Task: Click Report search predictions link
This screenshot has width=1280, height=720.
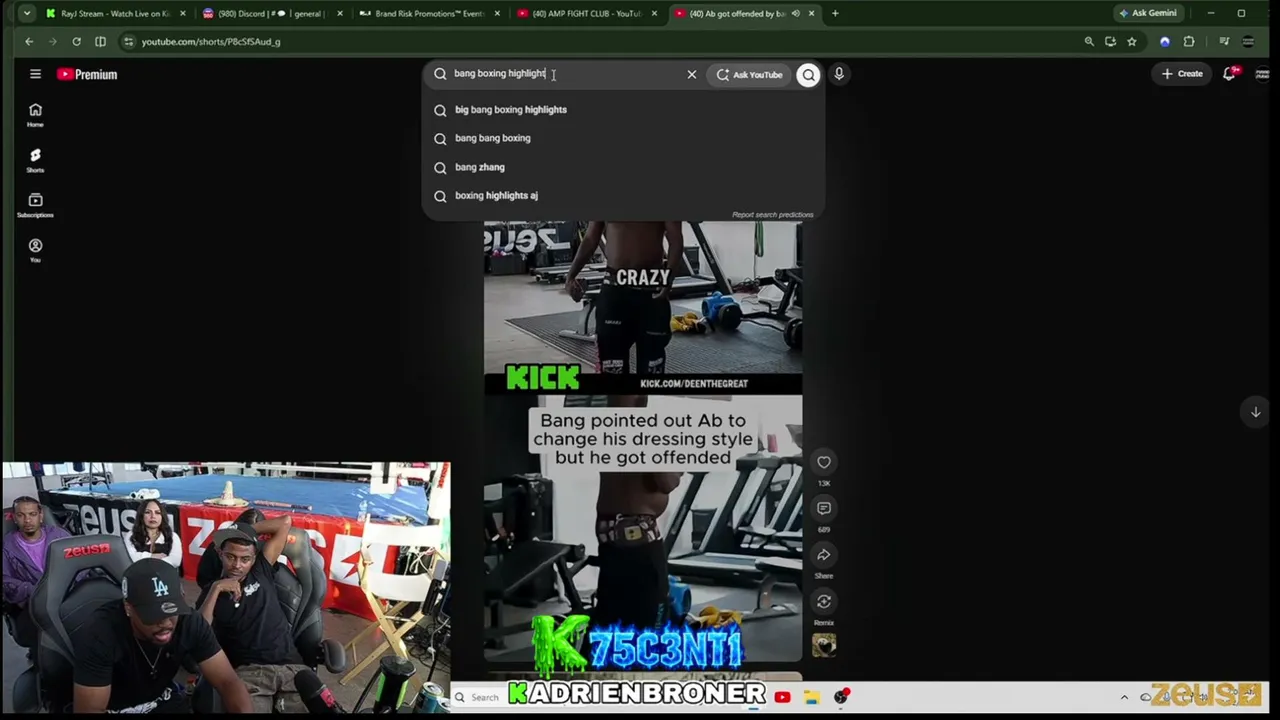Action: pos(772,215)
